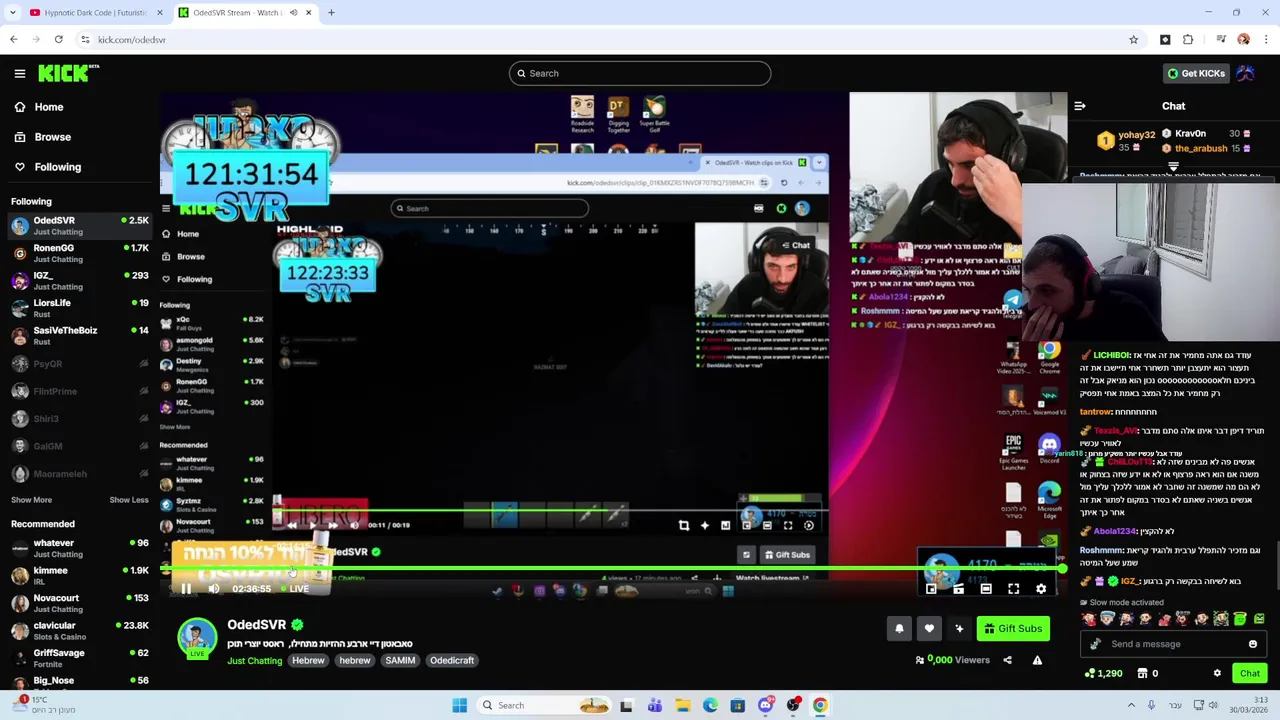The height and width of the screenshot is (720, 1280).
Task: Toggle theater mode on the player
Action: point(985,589)
